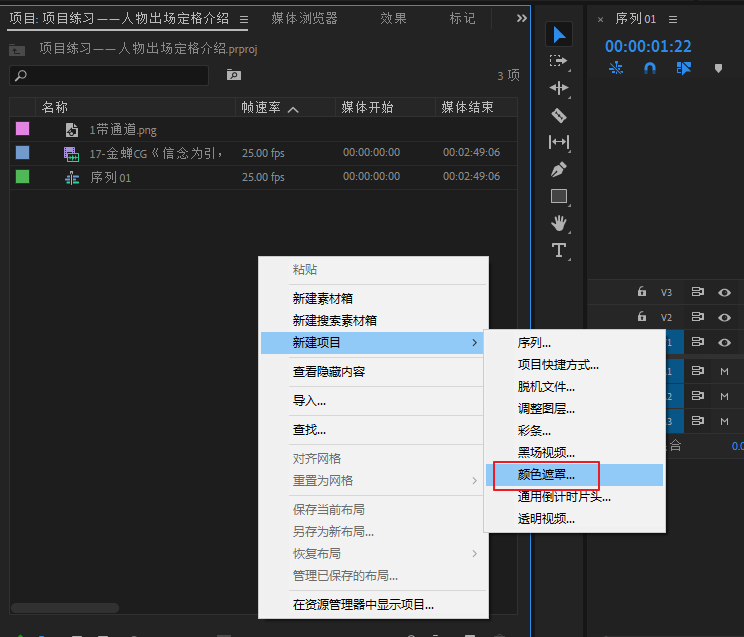The height and width of the screenshot is (637, 744).
Task: Toggle lock on the V2 track
Action: [x=642, y=318]
